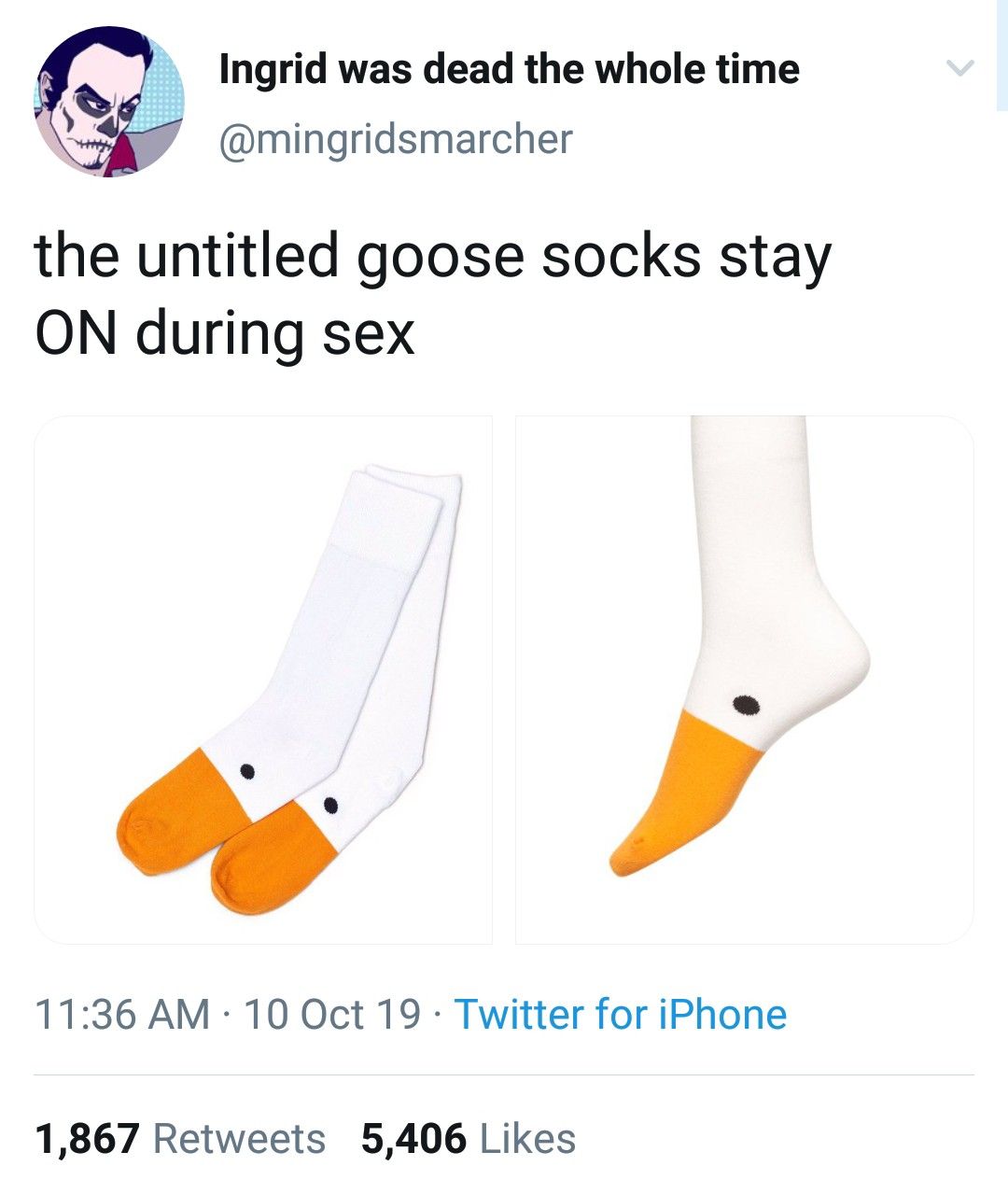Image resolution: width=1008 pixels, height=1194 pixels.
Task: Click the "10 Oct 19" date
Action: pyautogui.click(x=331, y=1015)
